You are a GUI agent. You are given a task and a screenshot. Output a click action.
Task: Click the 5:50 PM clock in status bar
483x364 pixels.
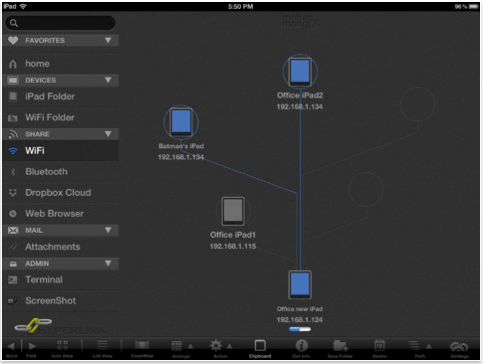(x=241, y=6)
